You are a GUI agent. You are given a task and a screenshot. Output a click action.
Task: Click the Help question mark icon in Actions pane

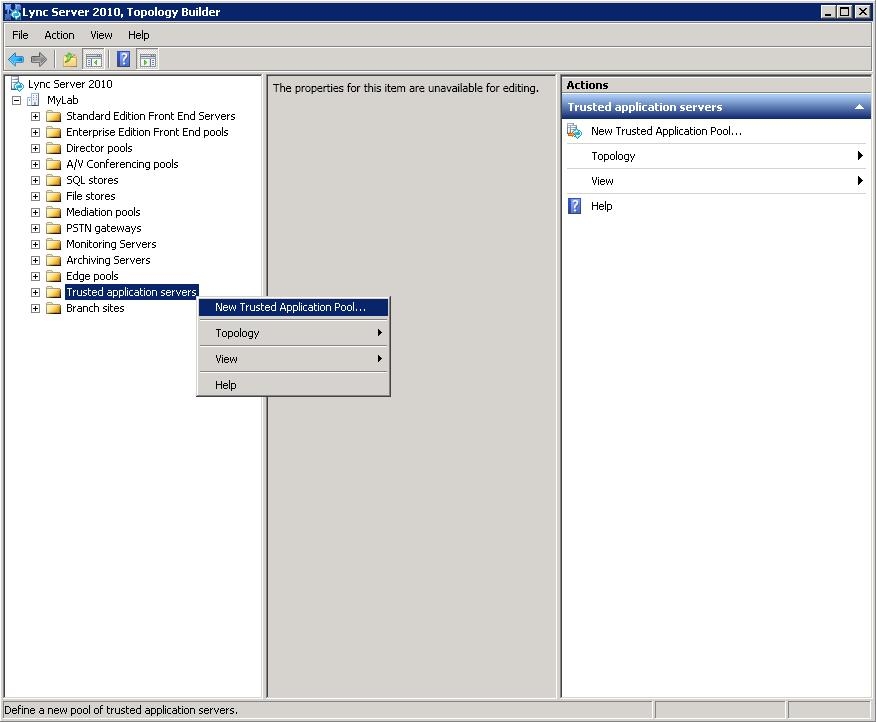coord(575,206)
